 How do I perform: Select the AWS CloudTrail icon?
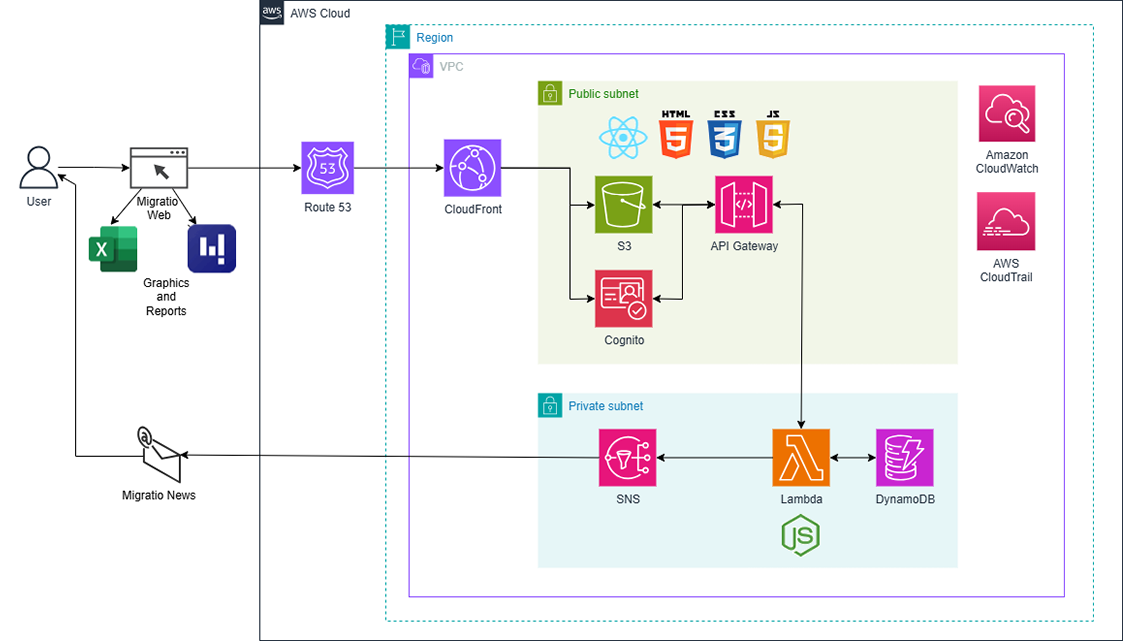click(x=1006, y=220)
